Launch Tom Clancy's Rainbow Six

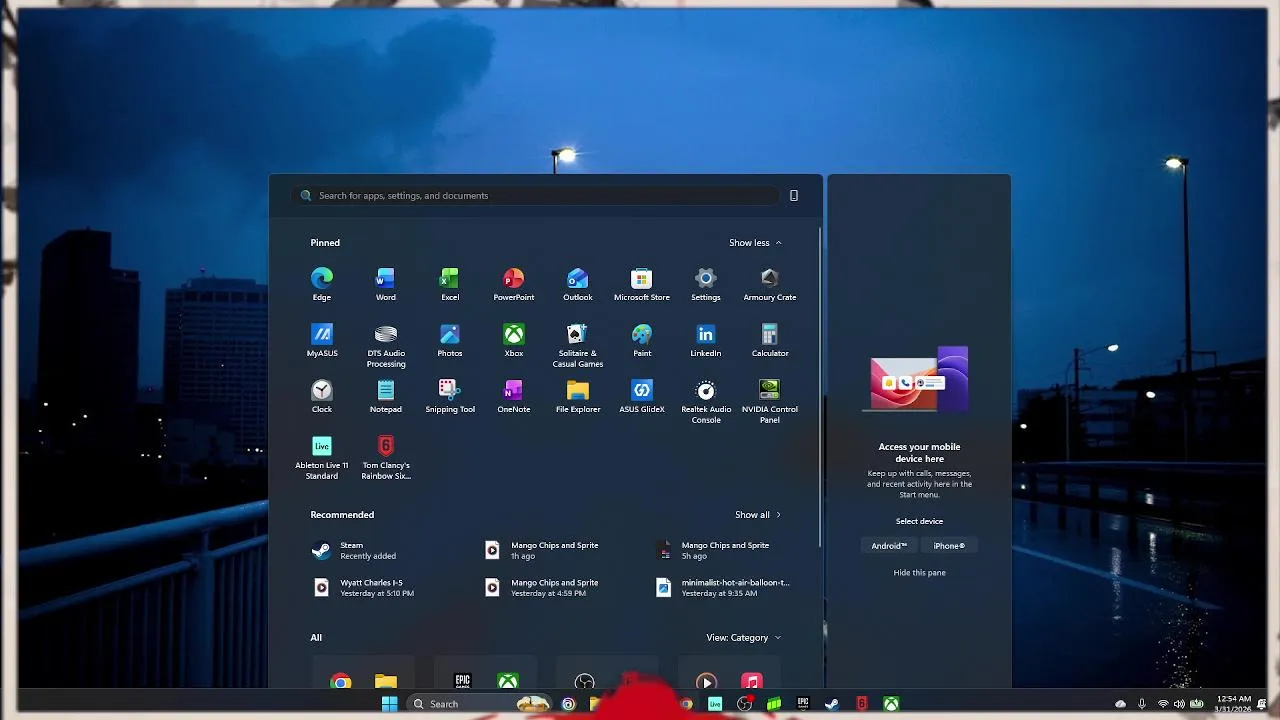(386, 458)
